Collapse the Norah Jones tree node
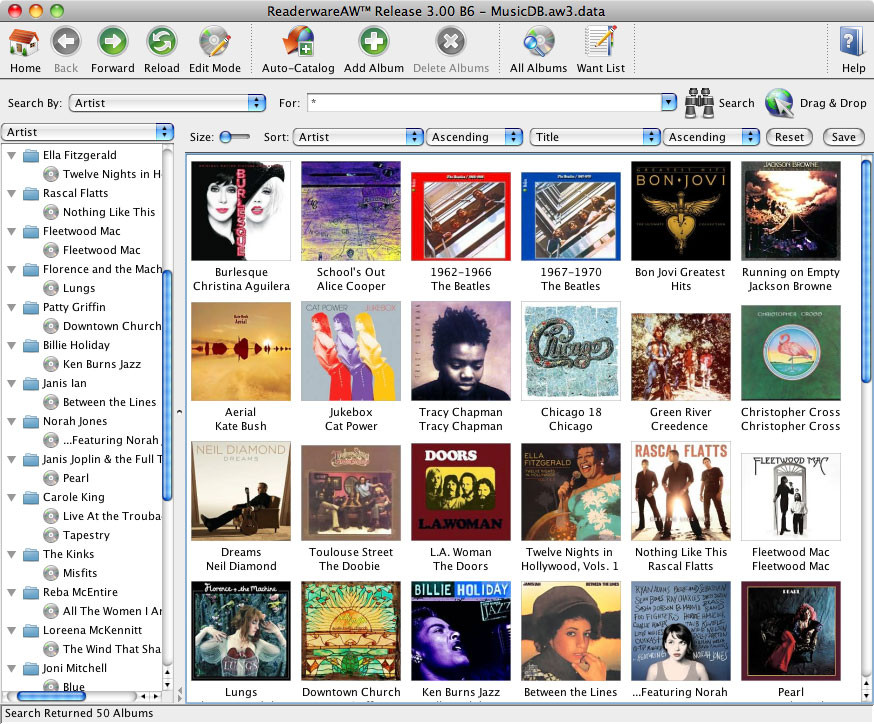 (11, 421)
